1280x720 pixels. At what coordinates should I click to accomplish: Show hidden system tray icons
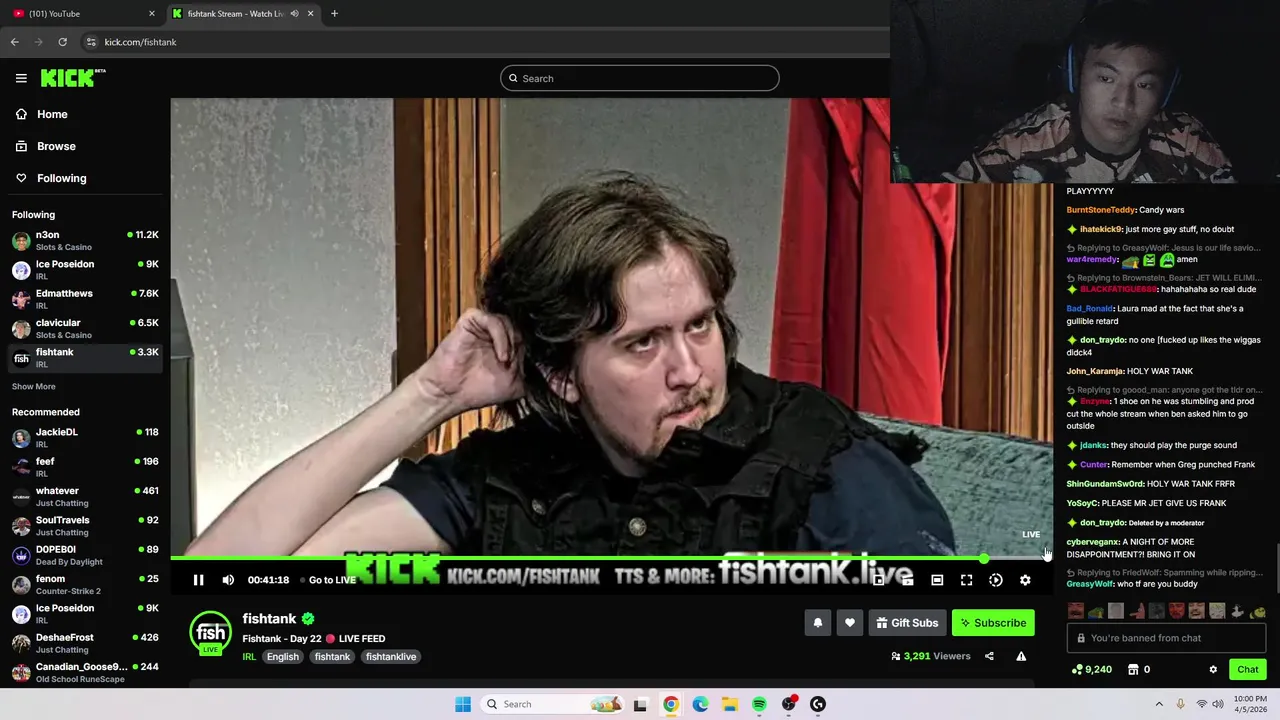pyautogui.click(x=1159, y=704)
